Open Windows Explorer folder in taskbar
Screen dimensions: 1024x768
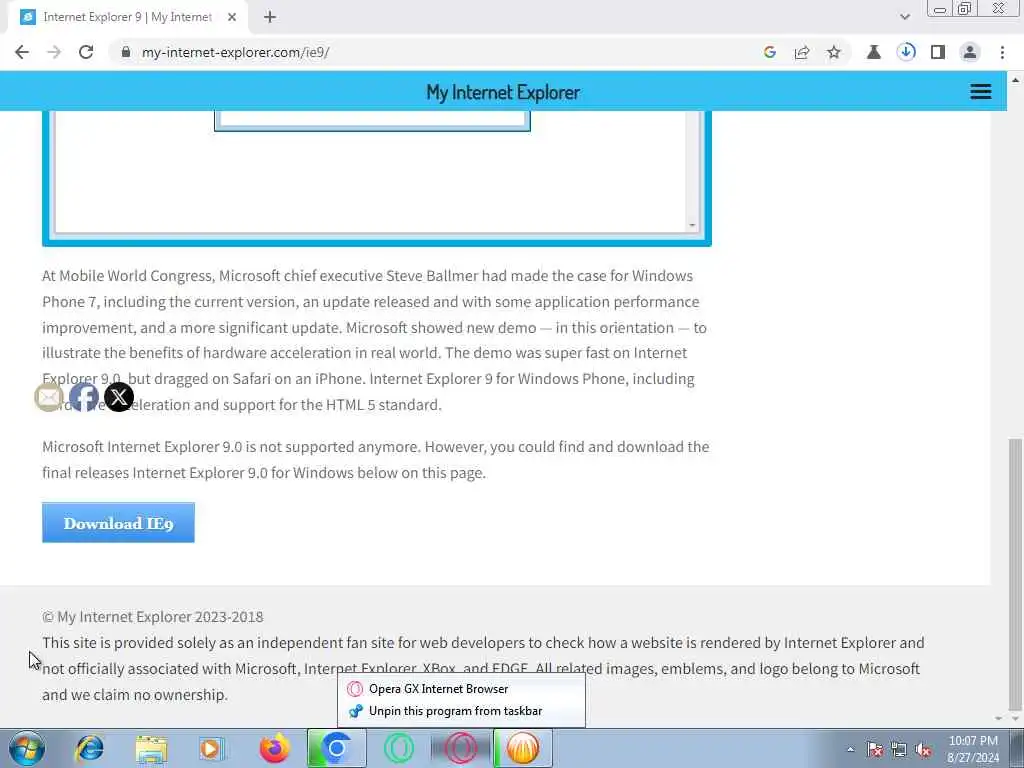(152, 748)
